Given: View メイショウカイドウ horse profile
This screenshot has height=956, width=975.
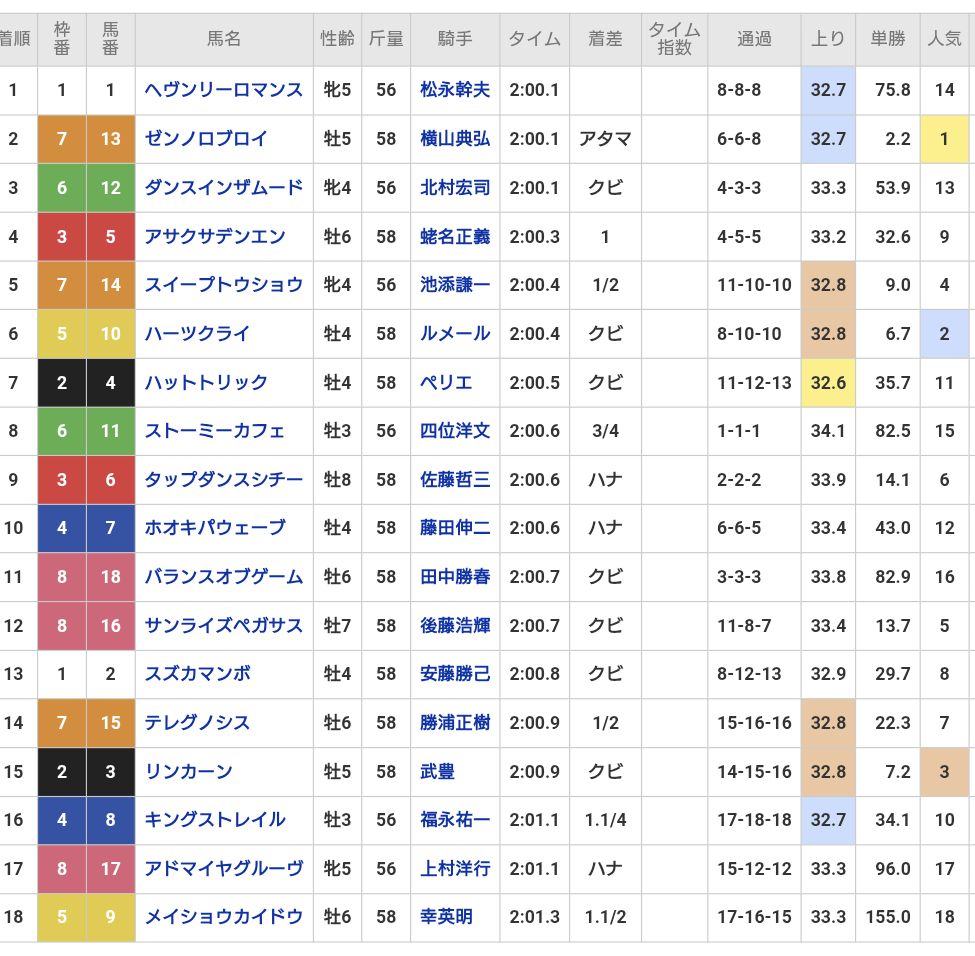Looking at the screenshot, I should click(x=223, y=917).
